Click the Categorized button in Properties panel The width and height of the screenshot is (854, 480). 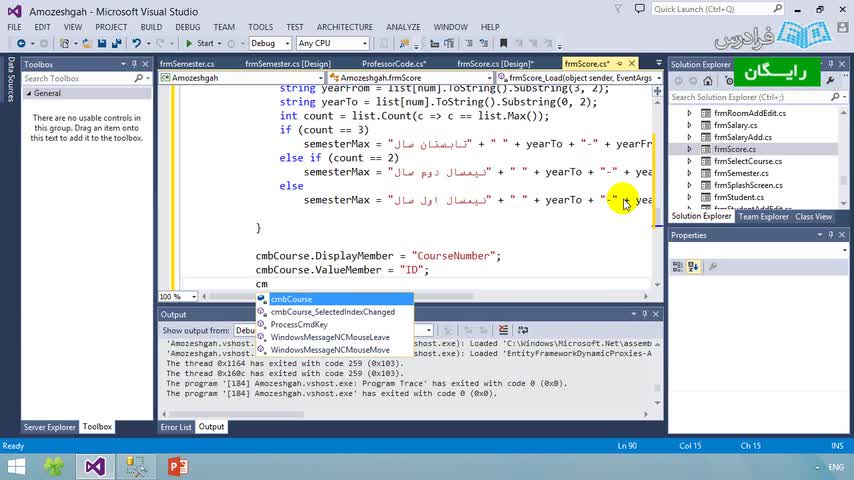678,266
